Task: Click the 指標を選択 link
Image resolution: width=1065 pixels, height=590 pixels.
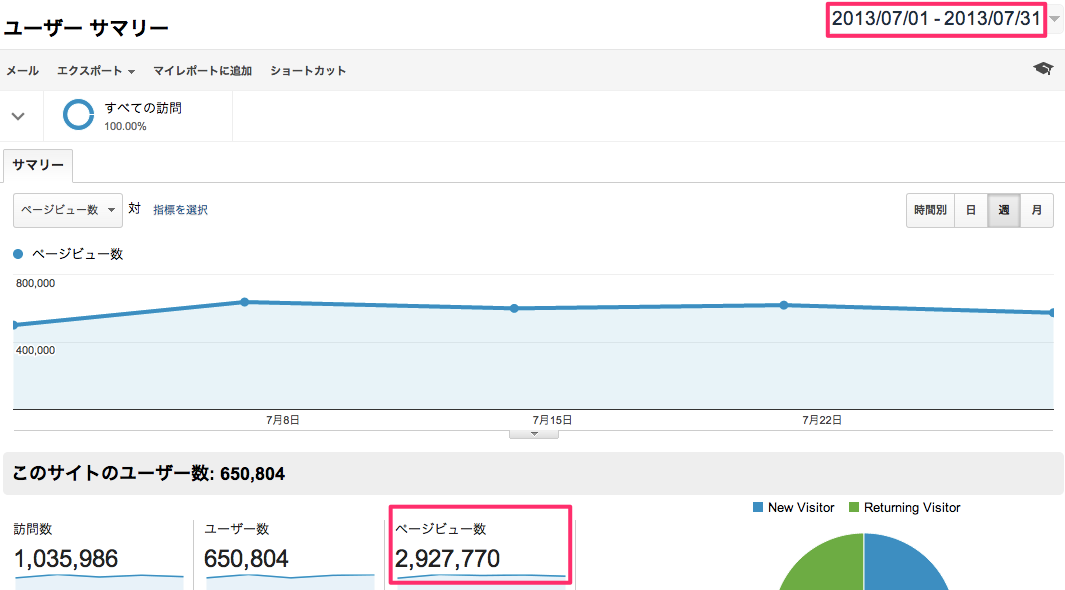Action: [x=180, y=210]
